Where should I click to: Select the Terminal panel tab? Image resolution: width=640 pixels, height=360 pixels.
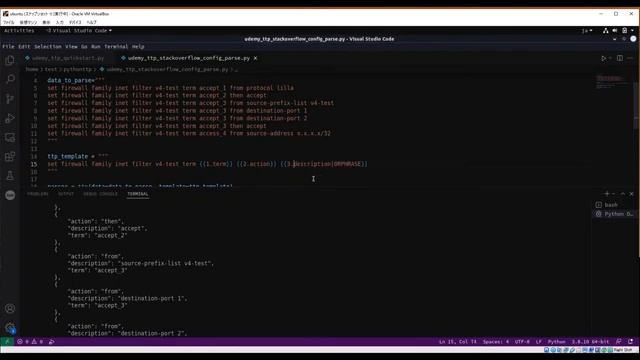click(x=138, y=194)
